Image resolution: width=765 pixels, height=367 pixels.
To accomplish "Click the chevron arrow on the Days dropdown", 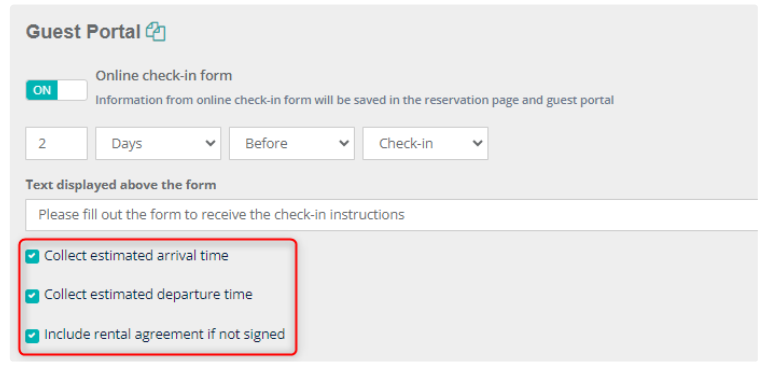I will [210, 143].
